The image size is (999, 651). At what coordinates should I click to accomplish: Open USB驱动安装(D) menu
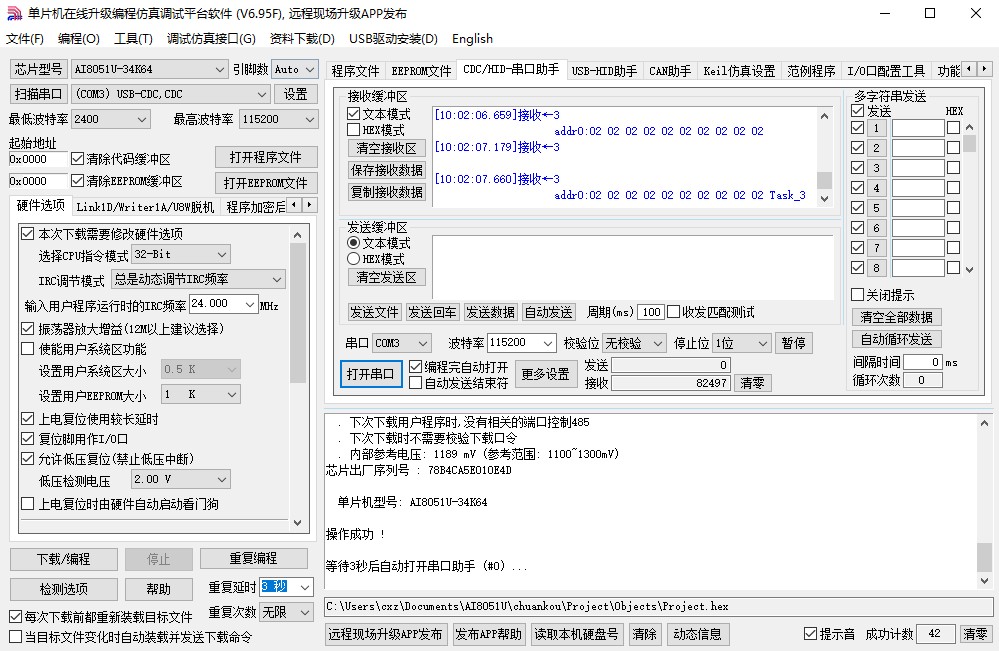pos(393,39)
